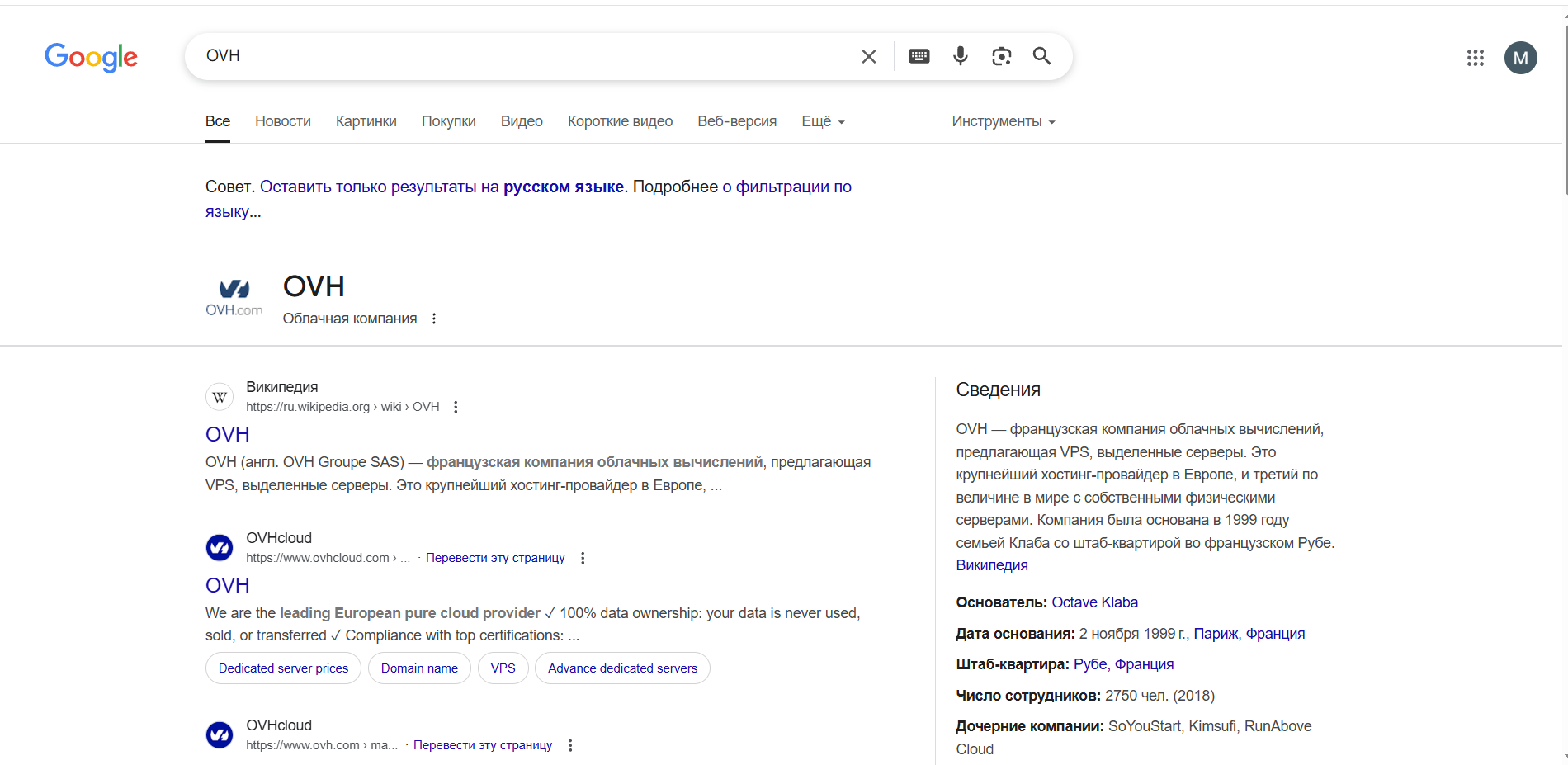Click the Advance dedicated servers chip
1568x765 pixels.
pos(622,668)
